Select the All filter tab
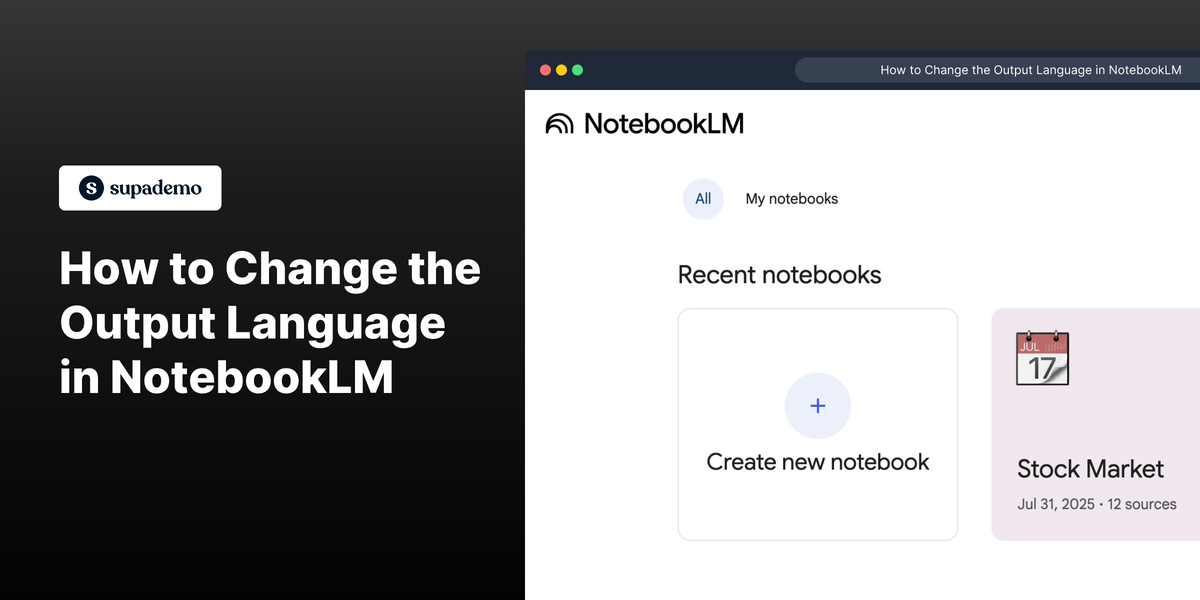The width and height of the screenshot is (1200, 600). point(703,199)
